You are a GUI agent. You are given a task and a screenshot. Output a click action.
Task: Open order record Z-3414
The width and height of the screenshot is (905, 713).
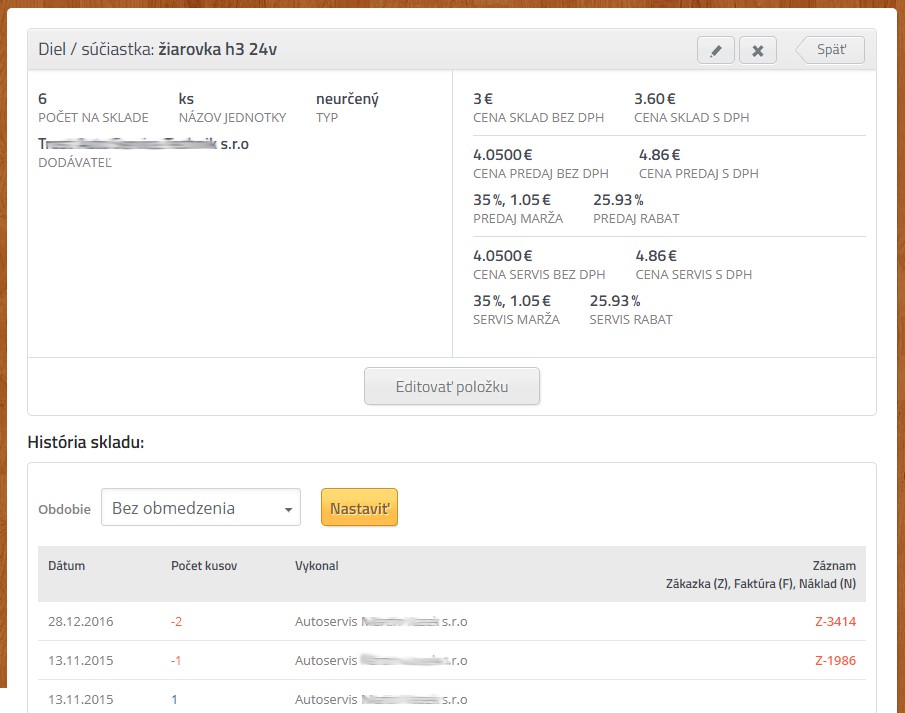pyautogui.click(x=835, y=621)
